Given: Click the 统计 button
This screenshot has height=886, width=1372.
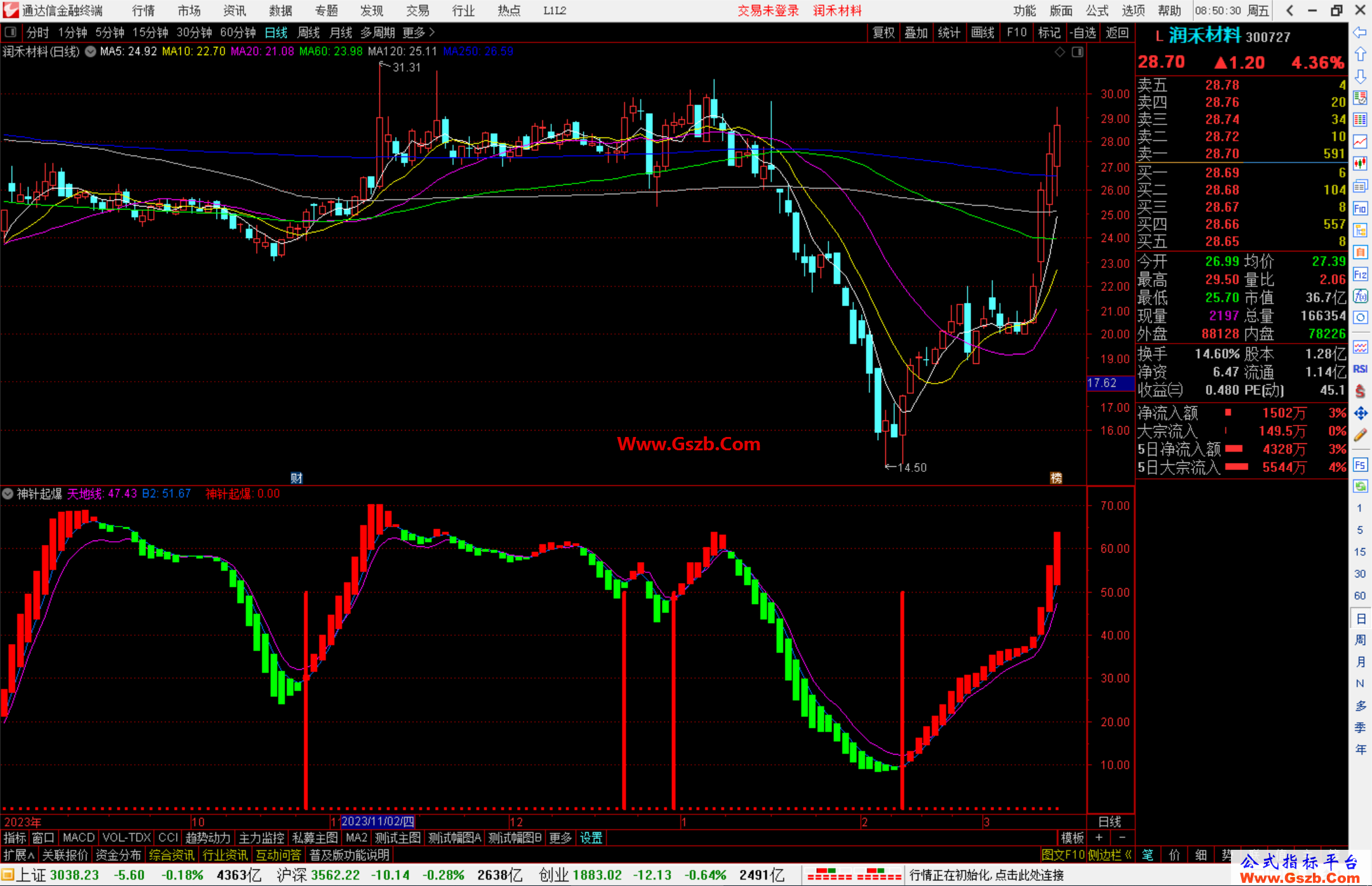Looking at the screenshot, I should (x=949, y=32).
